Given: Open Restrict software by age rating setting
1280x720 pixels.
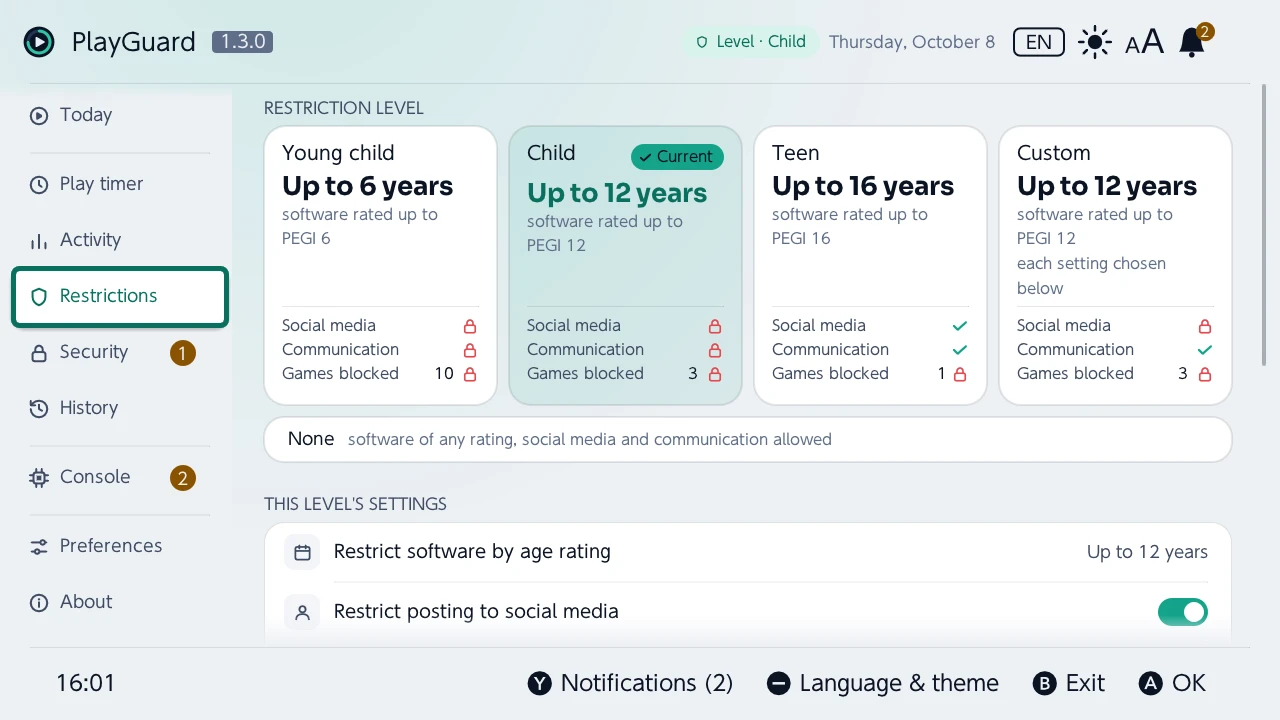Looking at the screenshot, I should tap(748, 552).
